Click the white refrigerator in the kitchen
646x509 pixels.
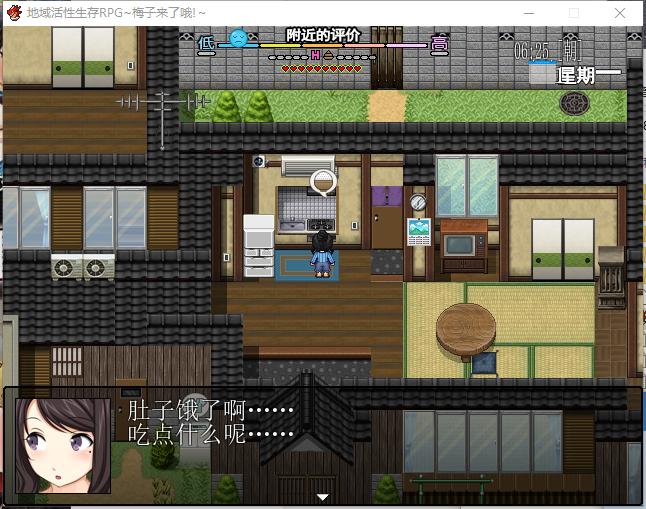click(x=259, y=246)
